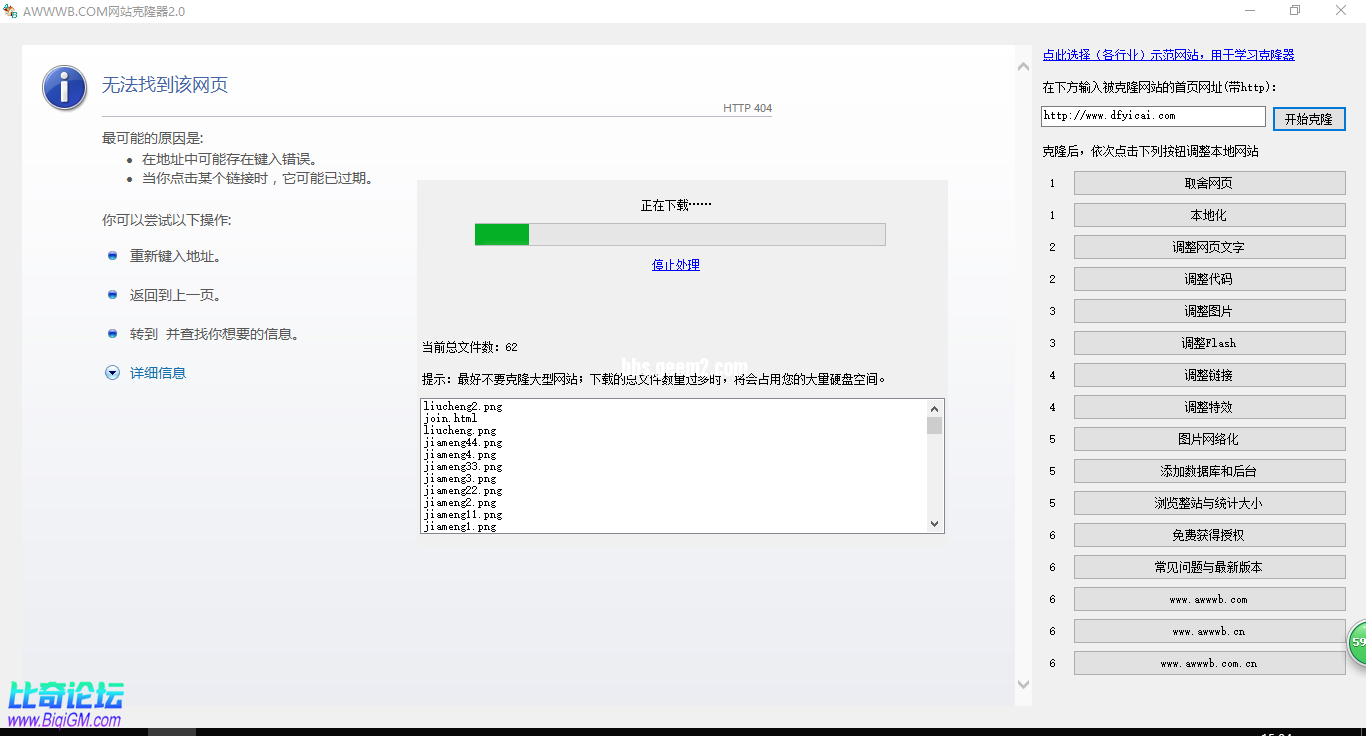Click the file list scroll-down arrow
This screenshot has height=736, width=1366.
tap(935, 523)
